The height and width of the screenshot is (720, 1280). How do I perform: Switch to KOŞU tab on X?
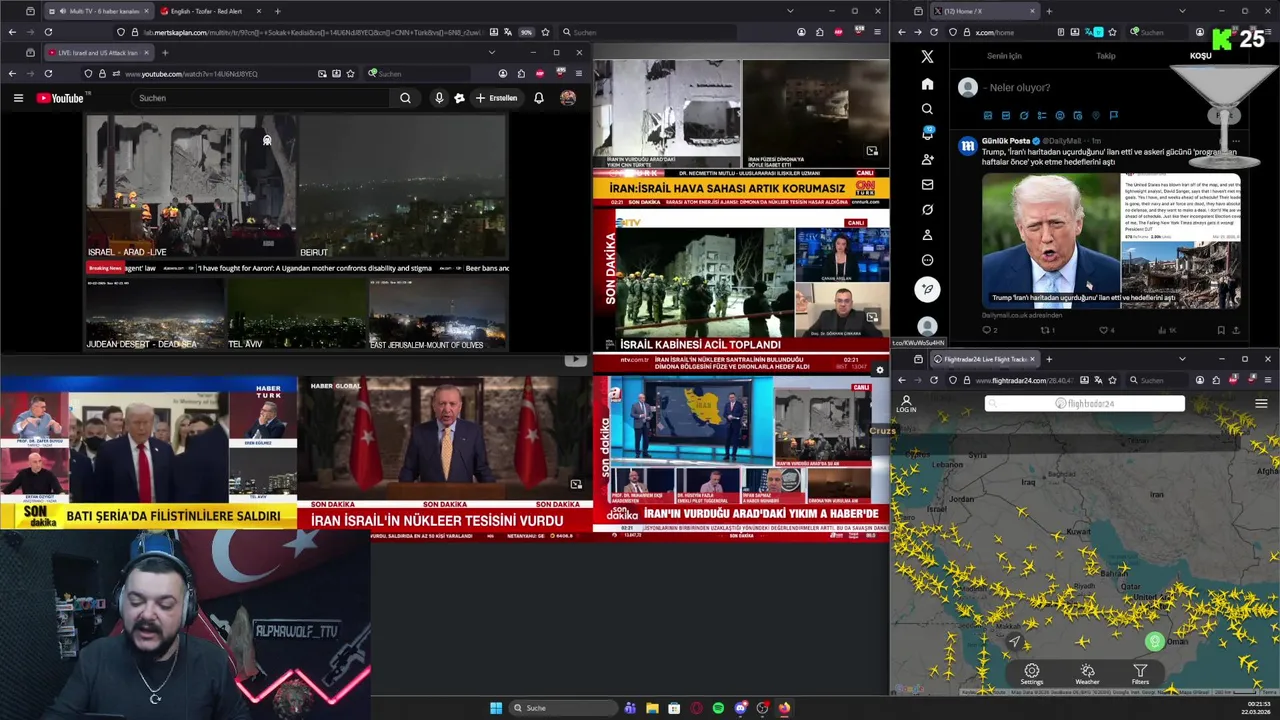click(1200, 56)
